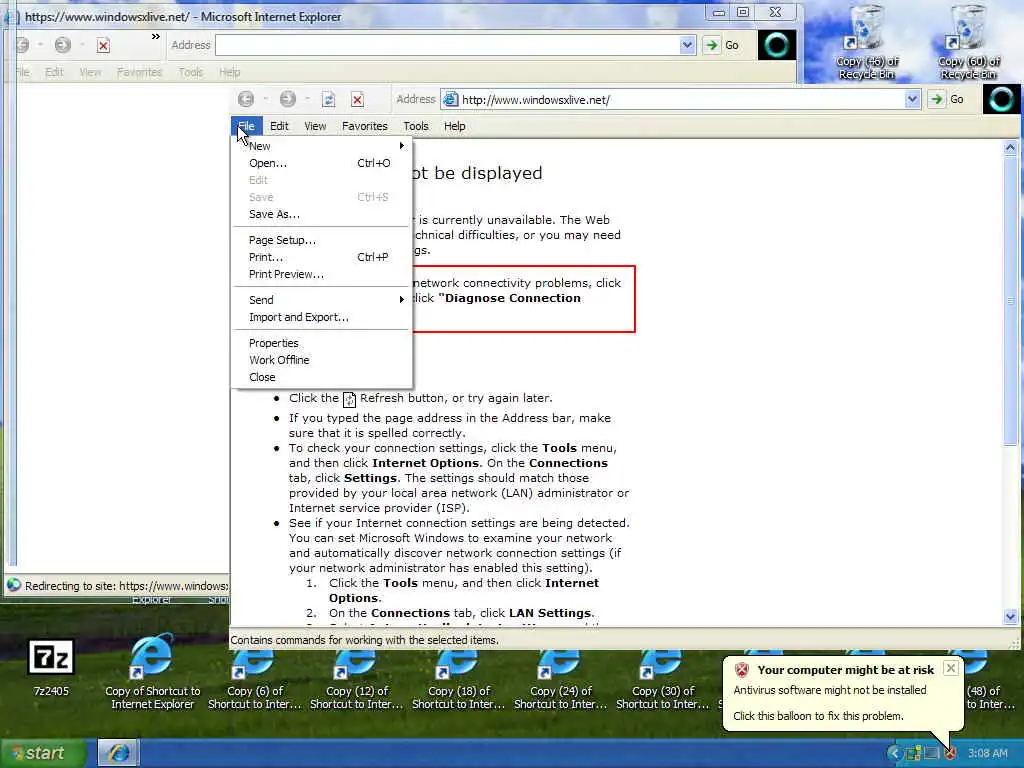Expand the Send submenu
The width and height of the screenshot is (1024, 768).
[x=323, y=300]
